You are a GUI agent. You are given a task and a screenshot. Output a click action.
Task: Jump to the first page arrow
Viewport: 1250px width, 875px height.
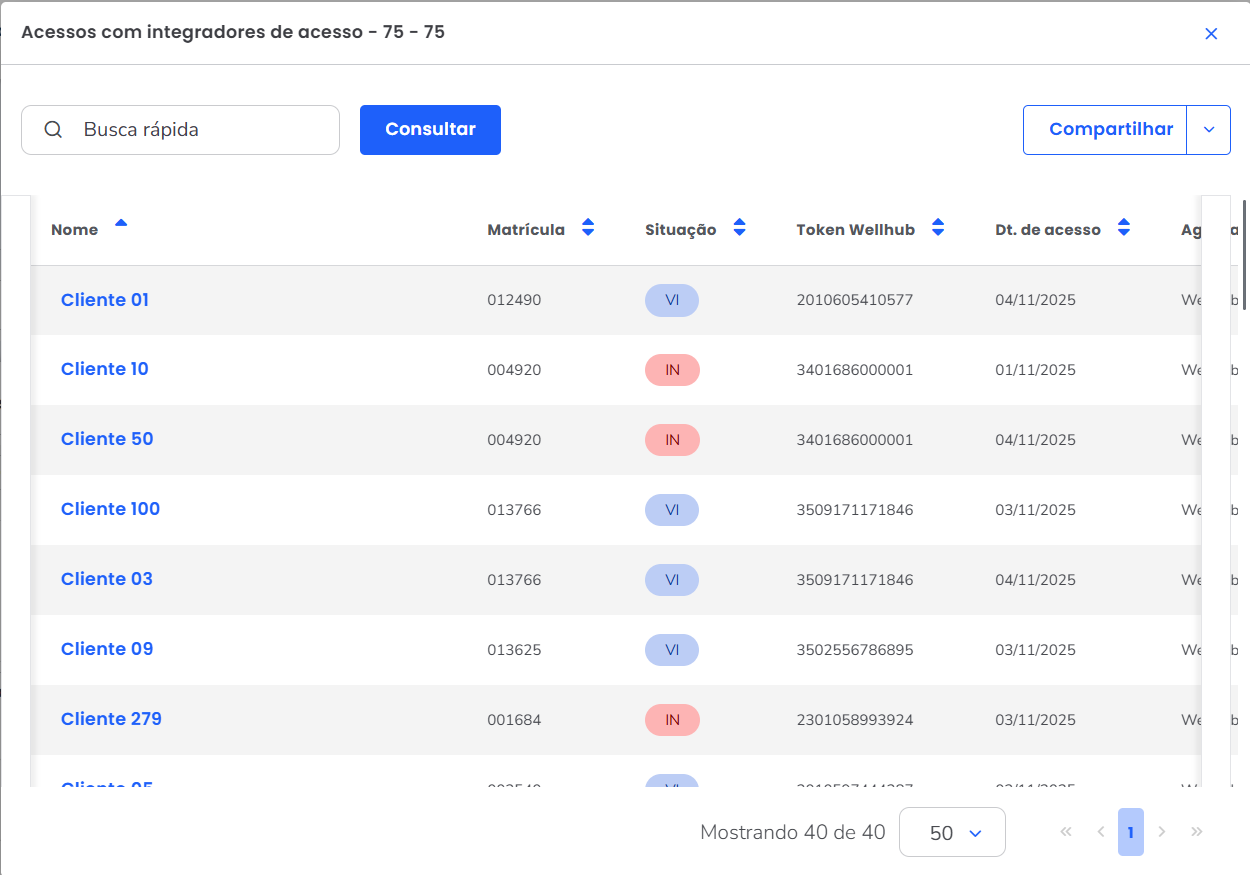[1066, 832]
